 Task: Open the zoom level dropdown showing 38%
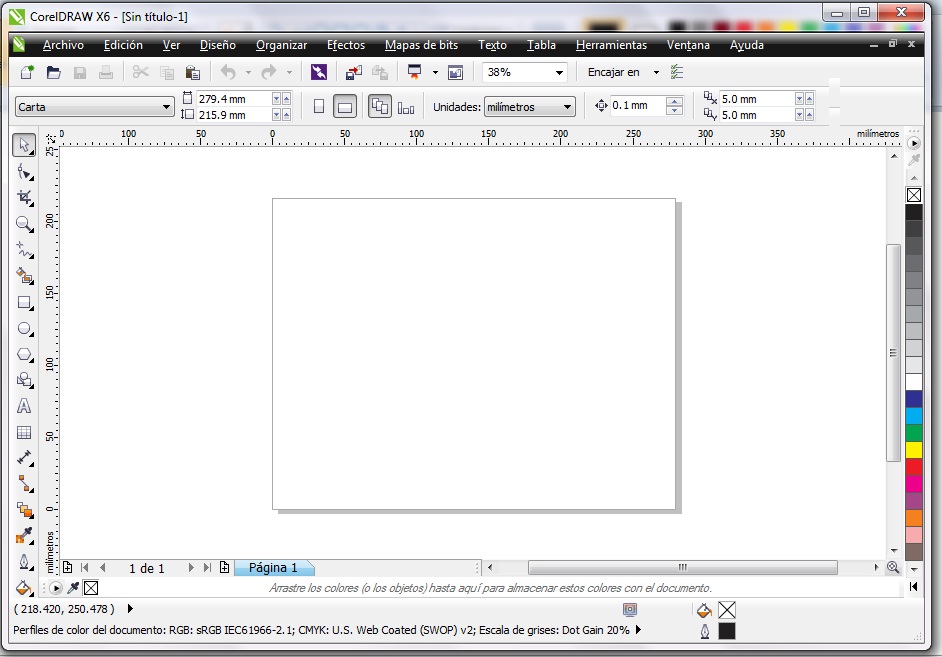[556, 71]
